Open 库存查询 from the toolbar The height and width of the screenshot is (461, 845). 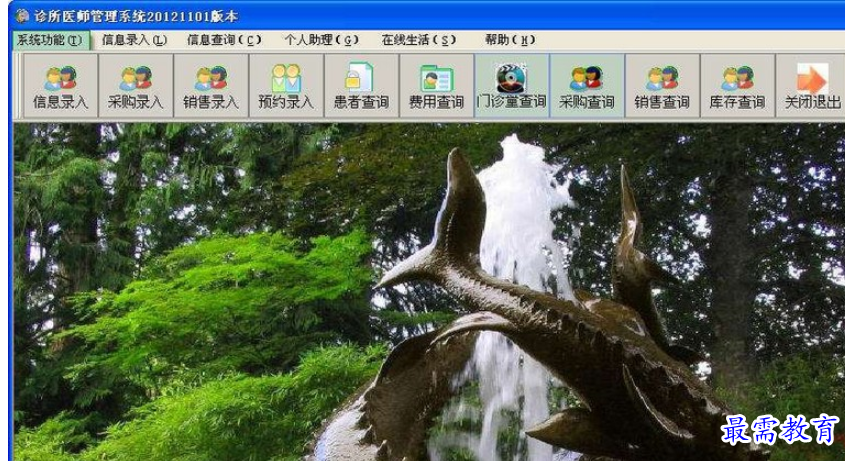[x=737, y=86]
